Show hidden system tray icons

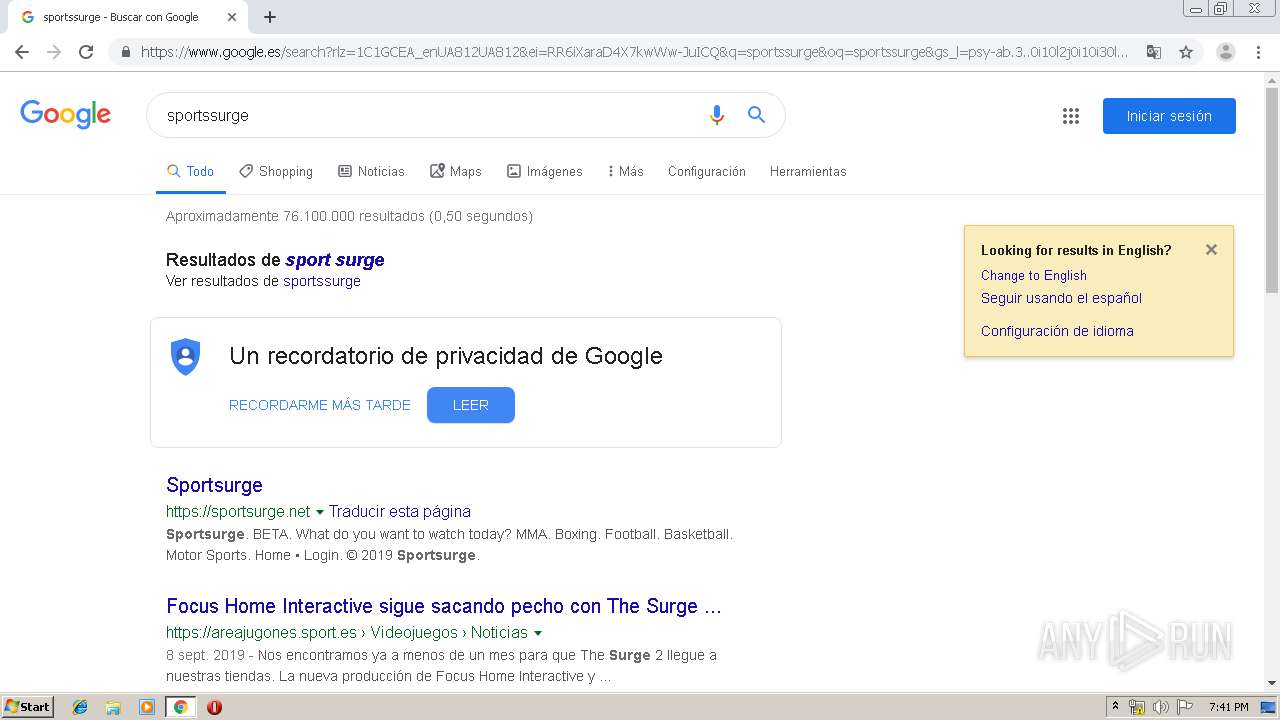(x=1115, y=707)
